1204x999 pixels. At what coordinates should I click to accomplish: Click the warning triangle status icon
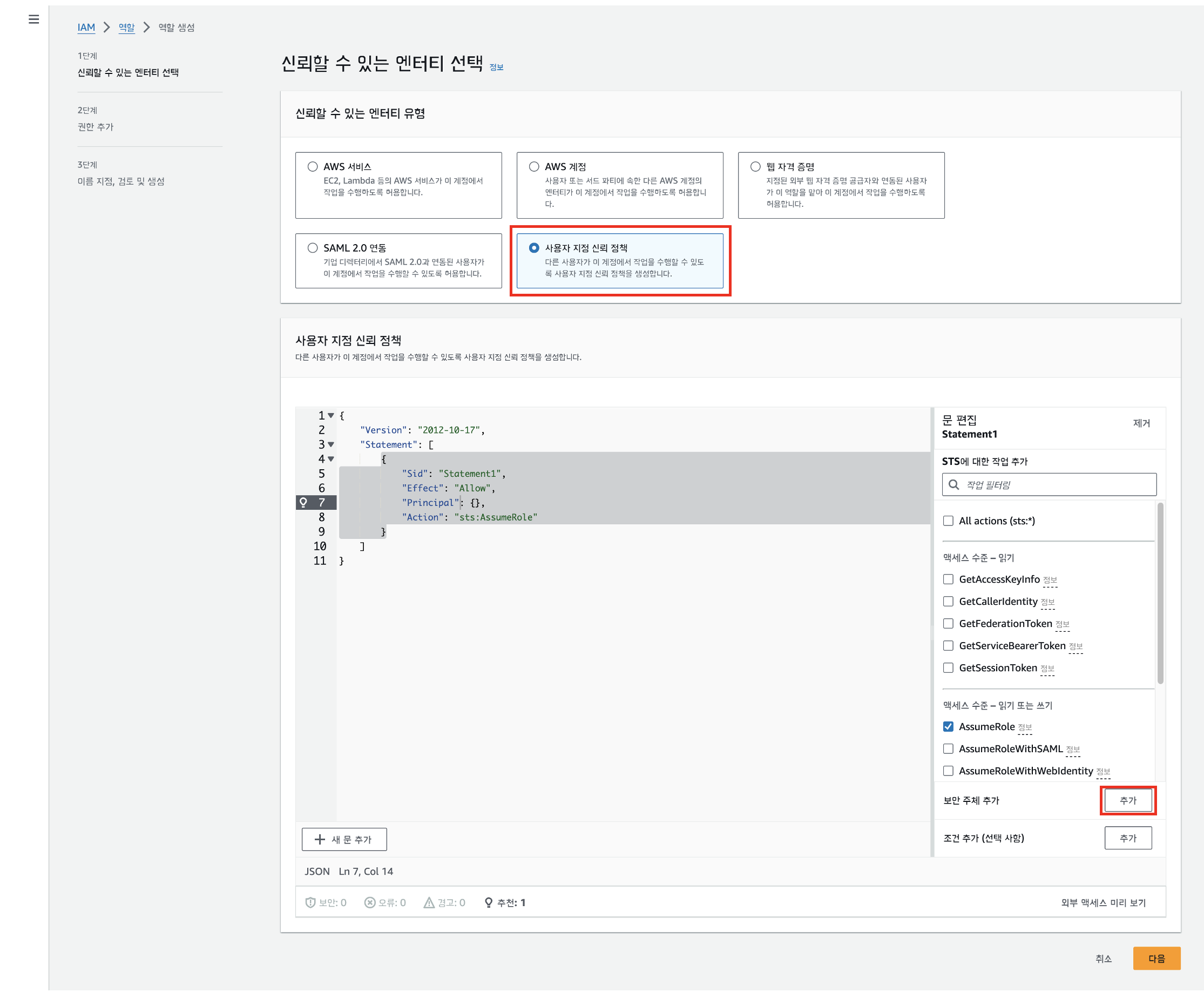pyautogui.click(x=428, y=902)
